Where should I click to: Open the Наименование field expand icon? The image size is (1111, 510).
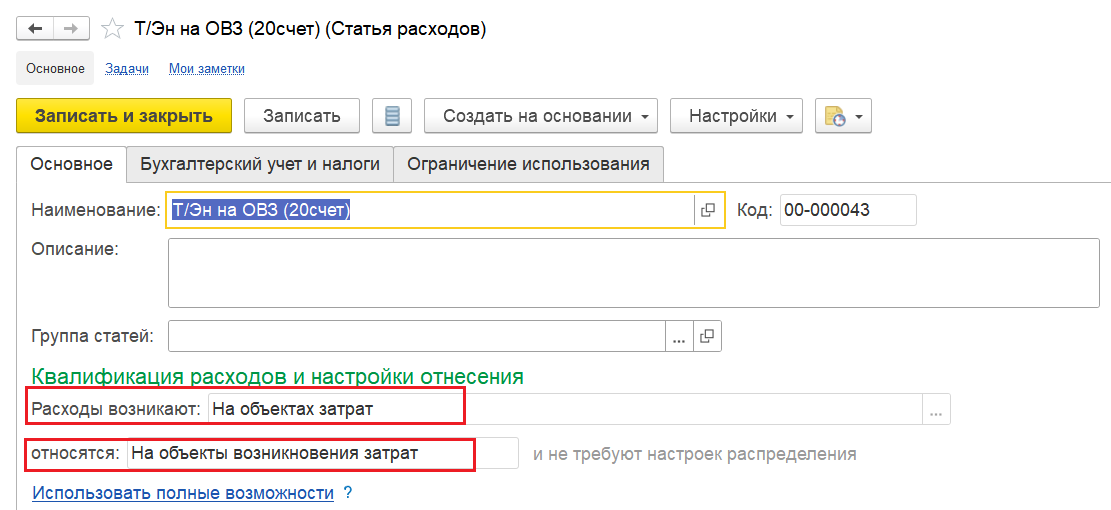707,210
